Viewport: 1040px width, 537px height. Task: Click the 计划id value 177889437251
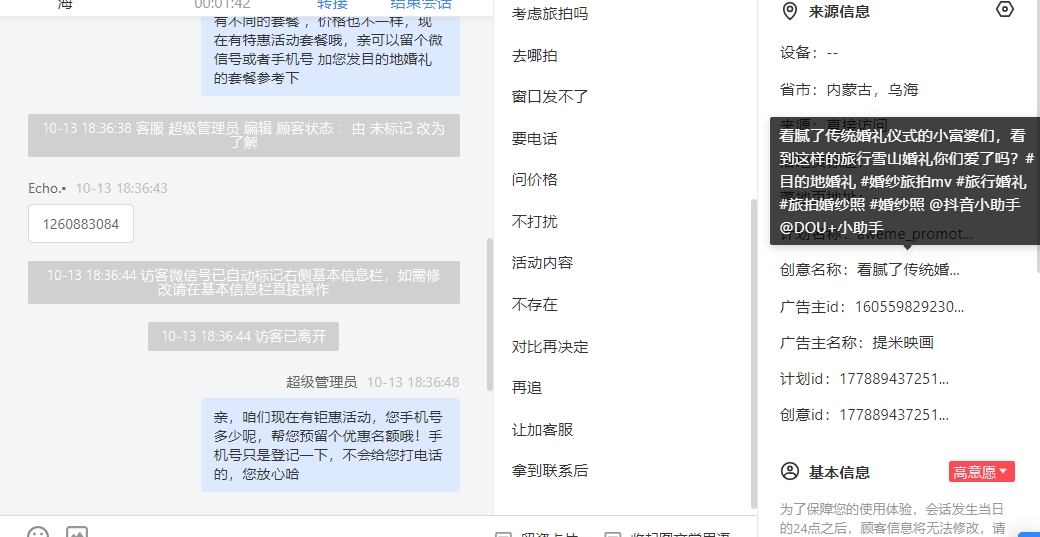[894, 379]
